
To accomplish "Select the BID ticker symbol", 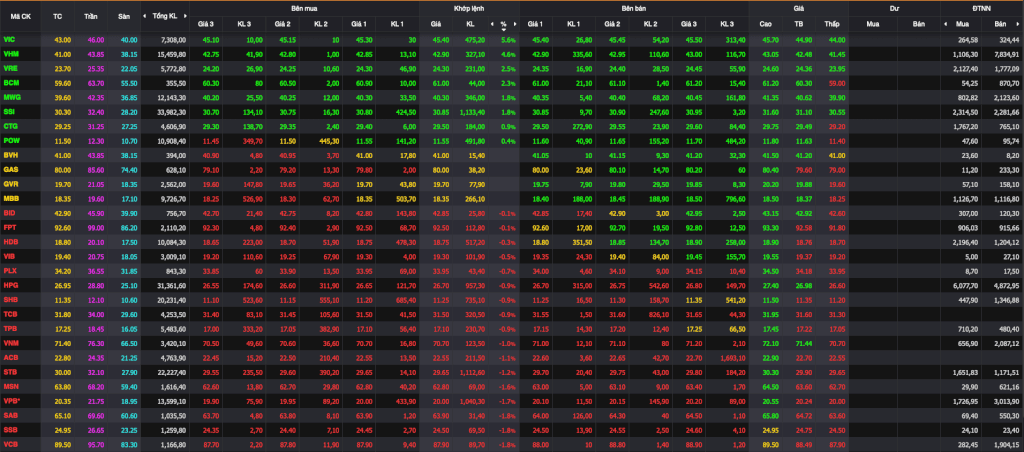I will [x=9, y=212].
